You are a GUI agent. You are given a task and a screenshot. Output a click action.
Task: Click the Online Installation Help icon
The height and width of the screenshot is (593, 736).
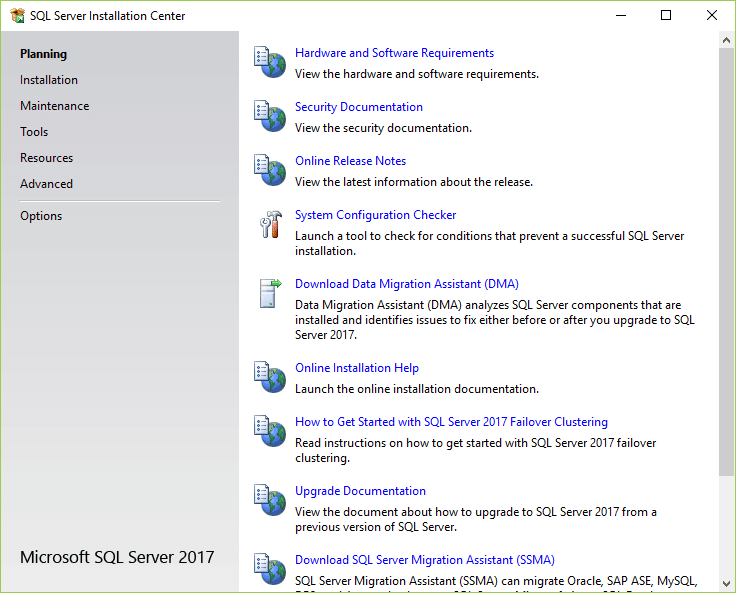click(270, 377)
